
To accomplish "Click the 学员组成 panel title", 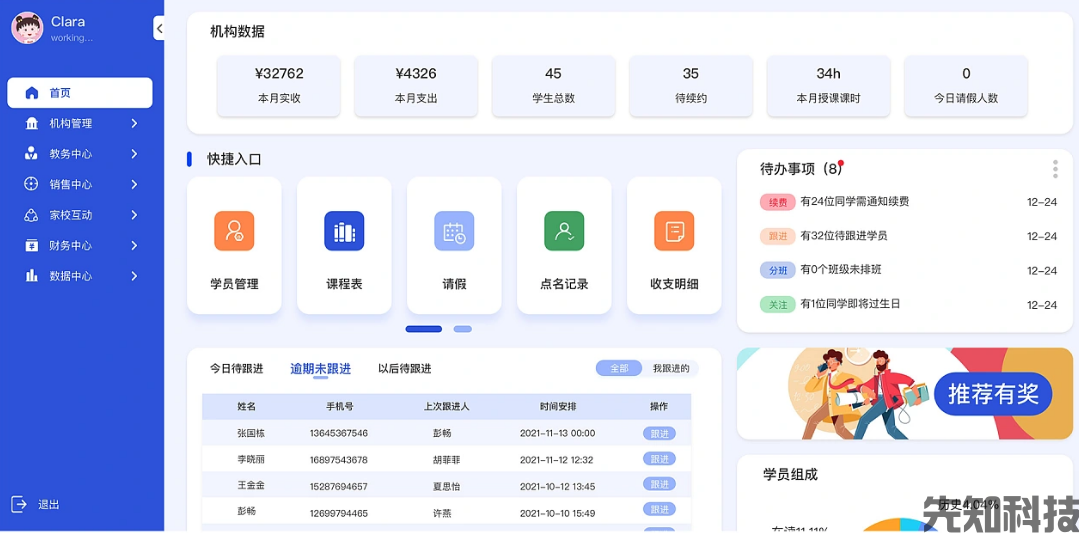I will (x=790, y=475).
